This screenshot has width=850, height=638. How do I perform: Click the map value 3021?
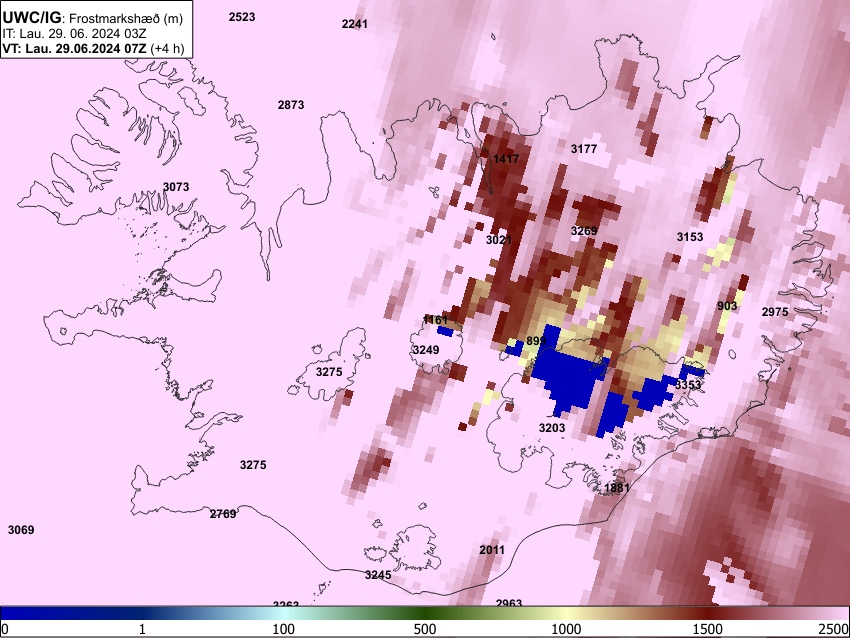[499, 240]
